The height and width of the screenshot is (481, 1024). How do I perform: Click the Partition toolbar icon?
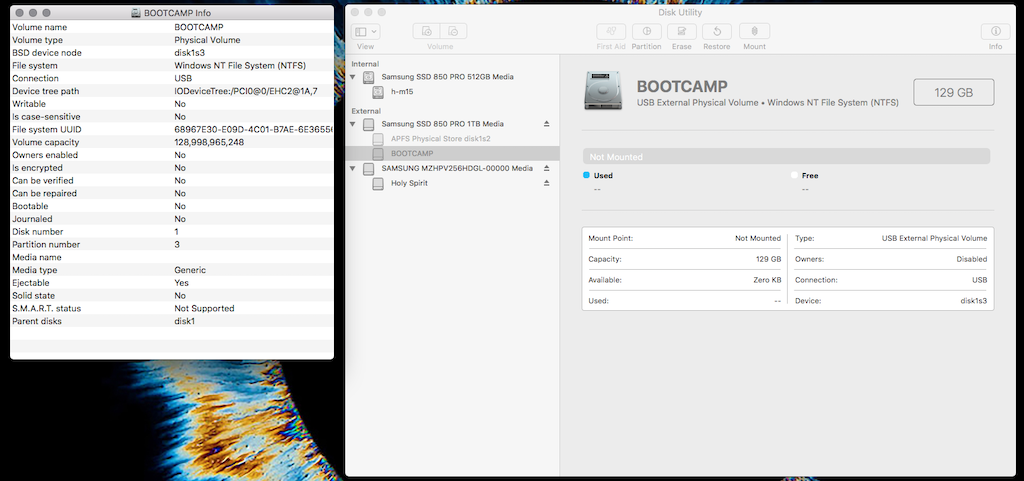pos(647,31)
